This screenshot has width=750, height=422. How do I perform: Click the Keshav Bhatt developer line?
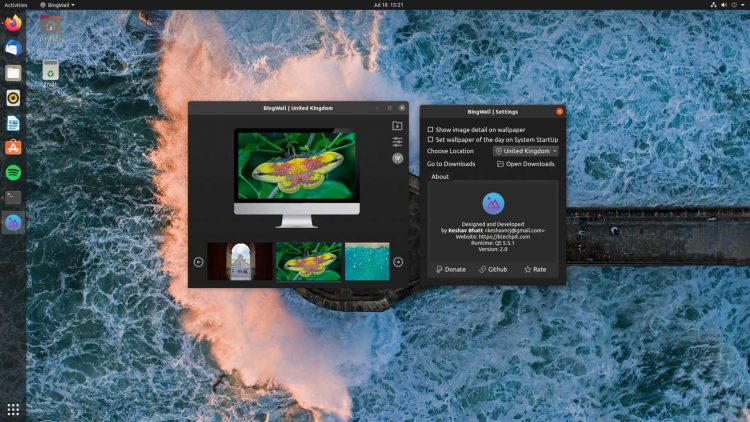tap(493, 230)
